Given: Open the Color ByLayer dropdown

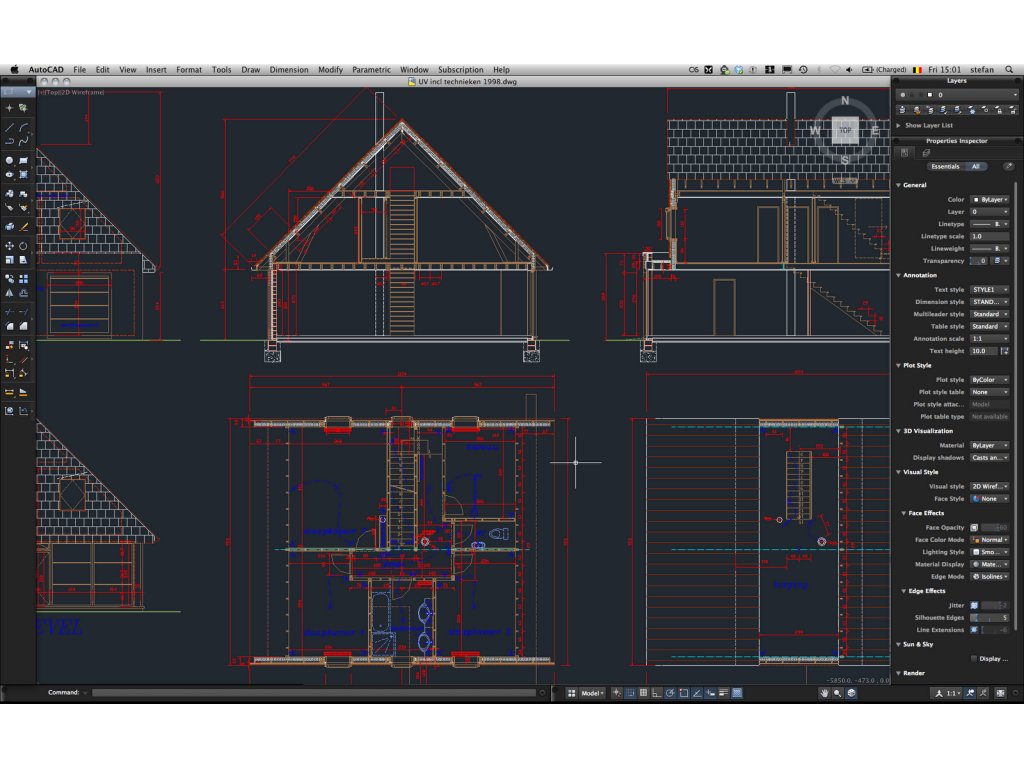Looking at the screenshot, I should [989, 199].
